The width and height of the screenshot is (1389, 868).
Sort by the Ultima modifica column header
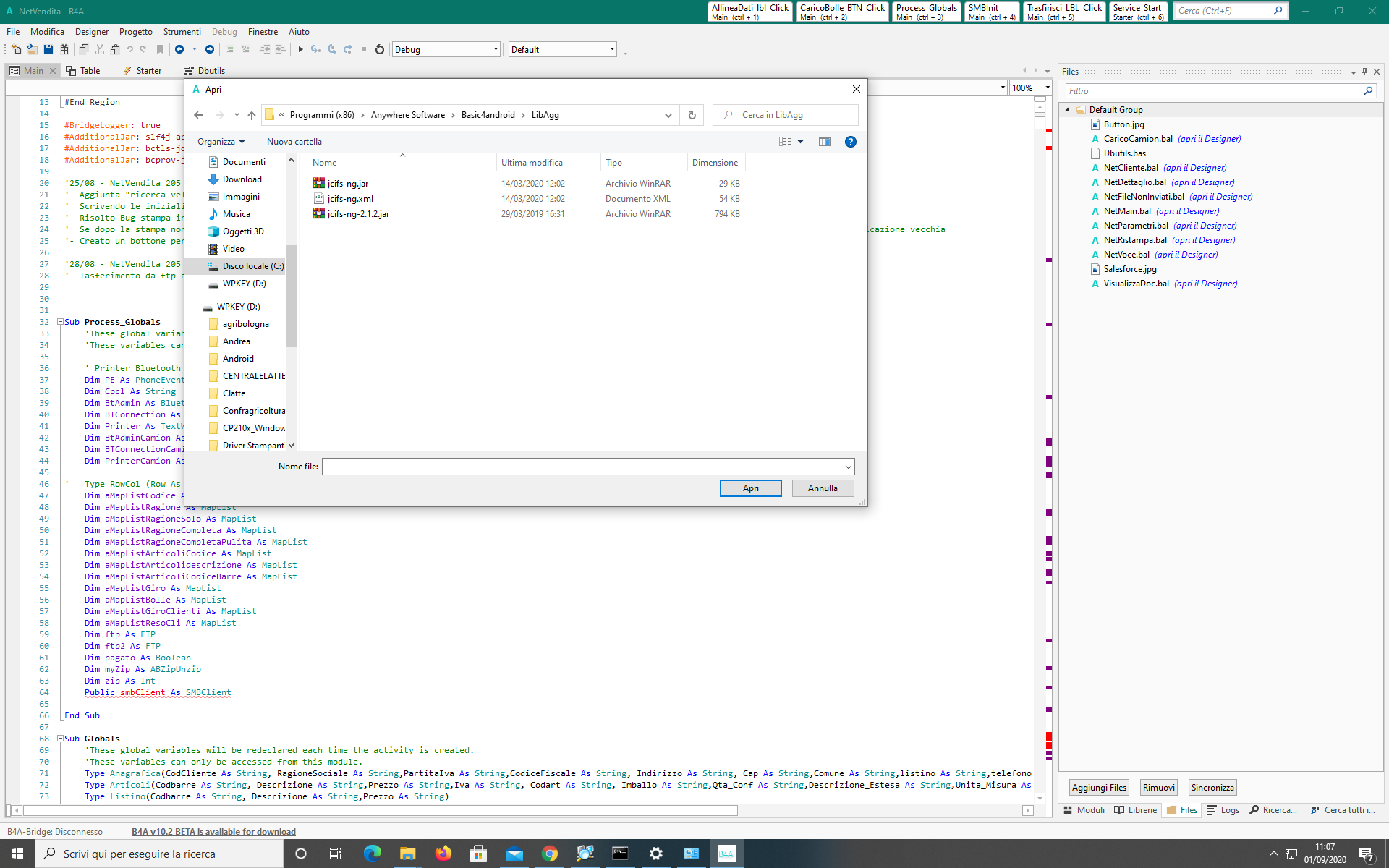pos(532,163)
